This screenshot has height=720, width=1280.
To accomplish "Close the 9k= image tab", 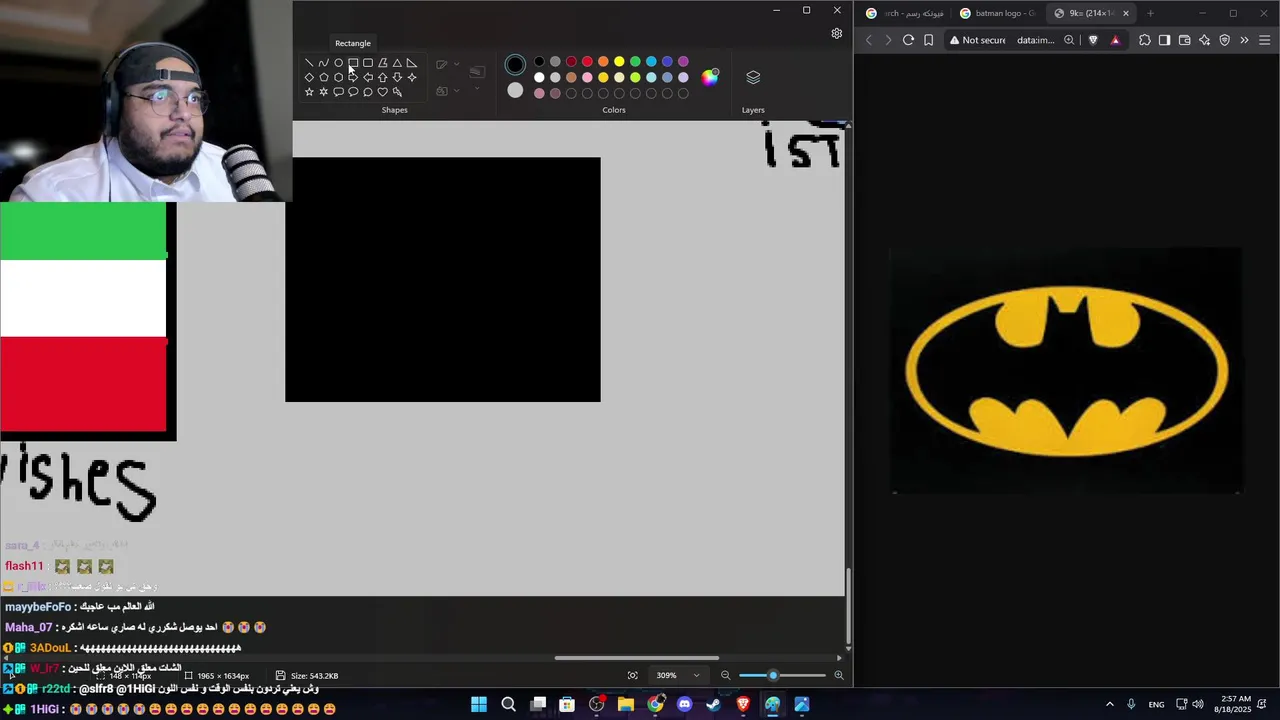I will pyautogui.click(x=1126, y=13).
